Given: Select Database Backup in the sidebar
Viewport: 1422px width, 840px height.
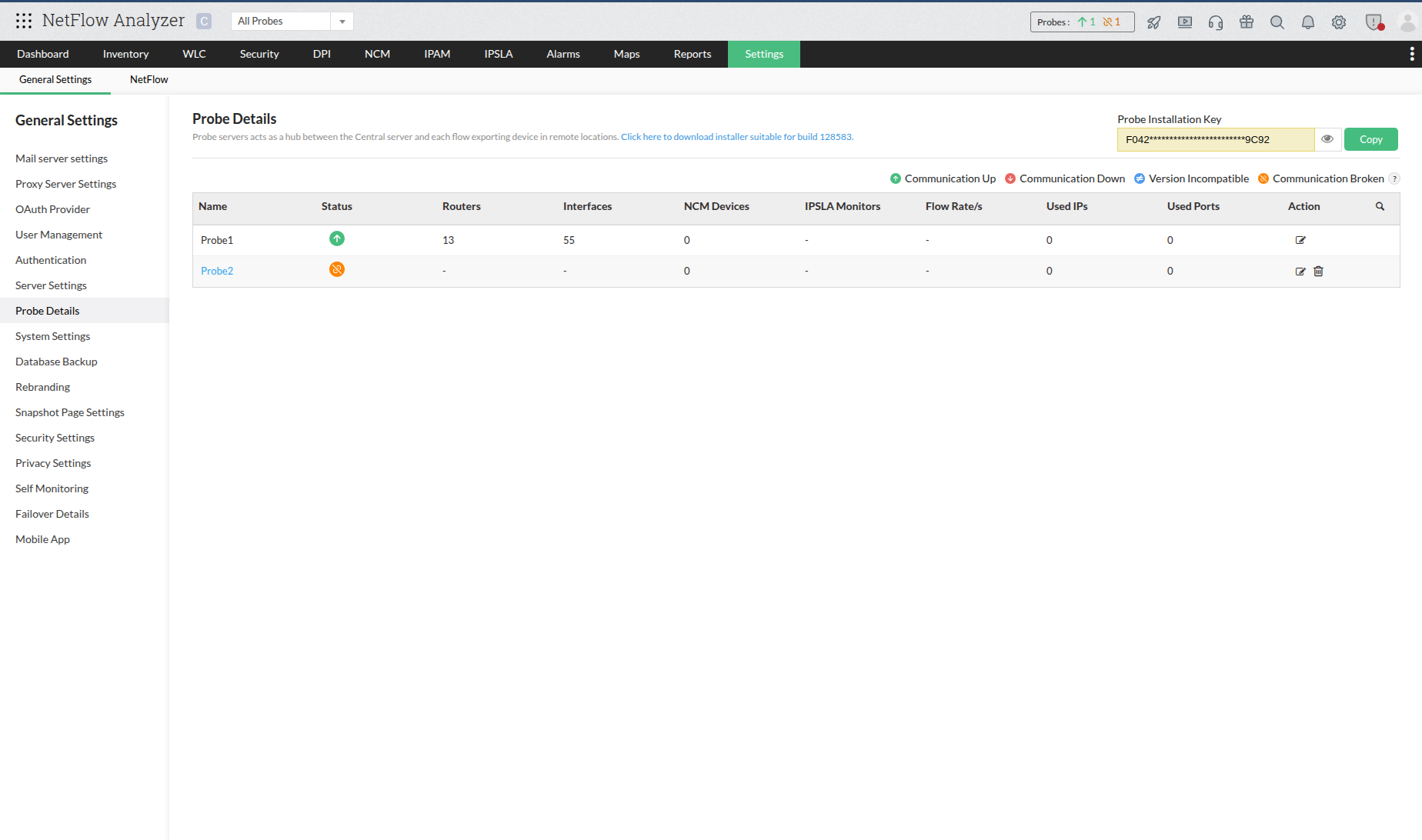Looking at the screenshot, I should [x=55, y=361].
